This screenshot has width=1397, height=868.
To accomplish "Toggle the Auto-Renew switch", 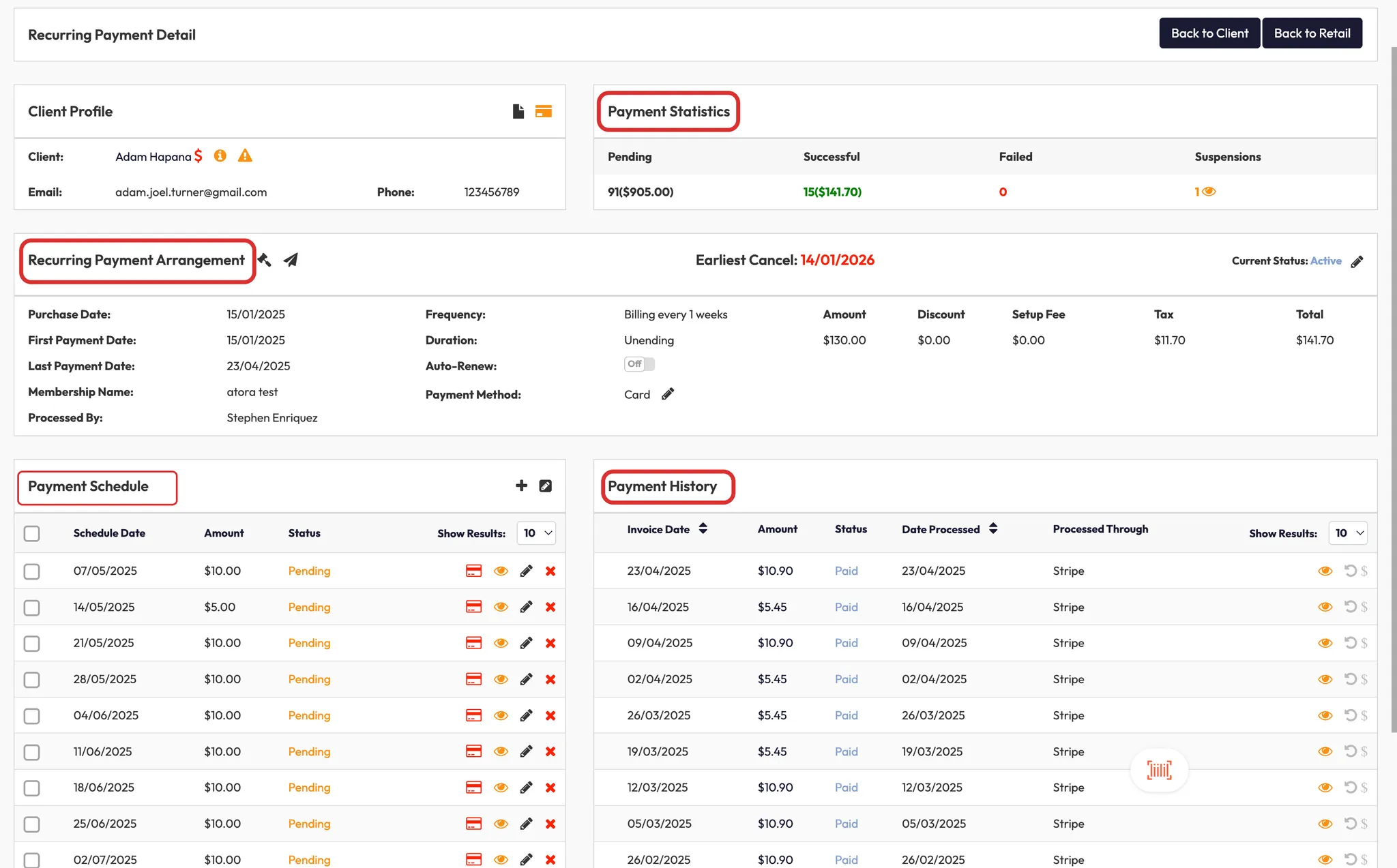I will click(x=639, y=364).
